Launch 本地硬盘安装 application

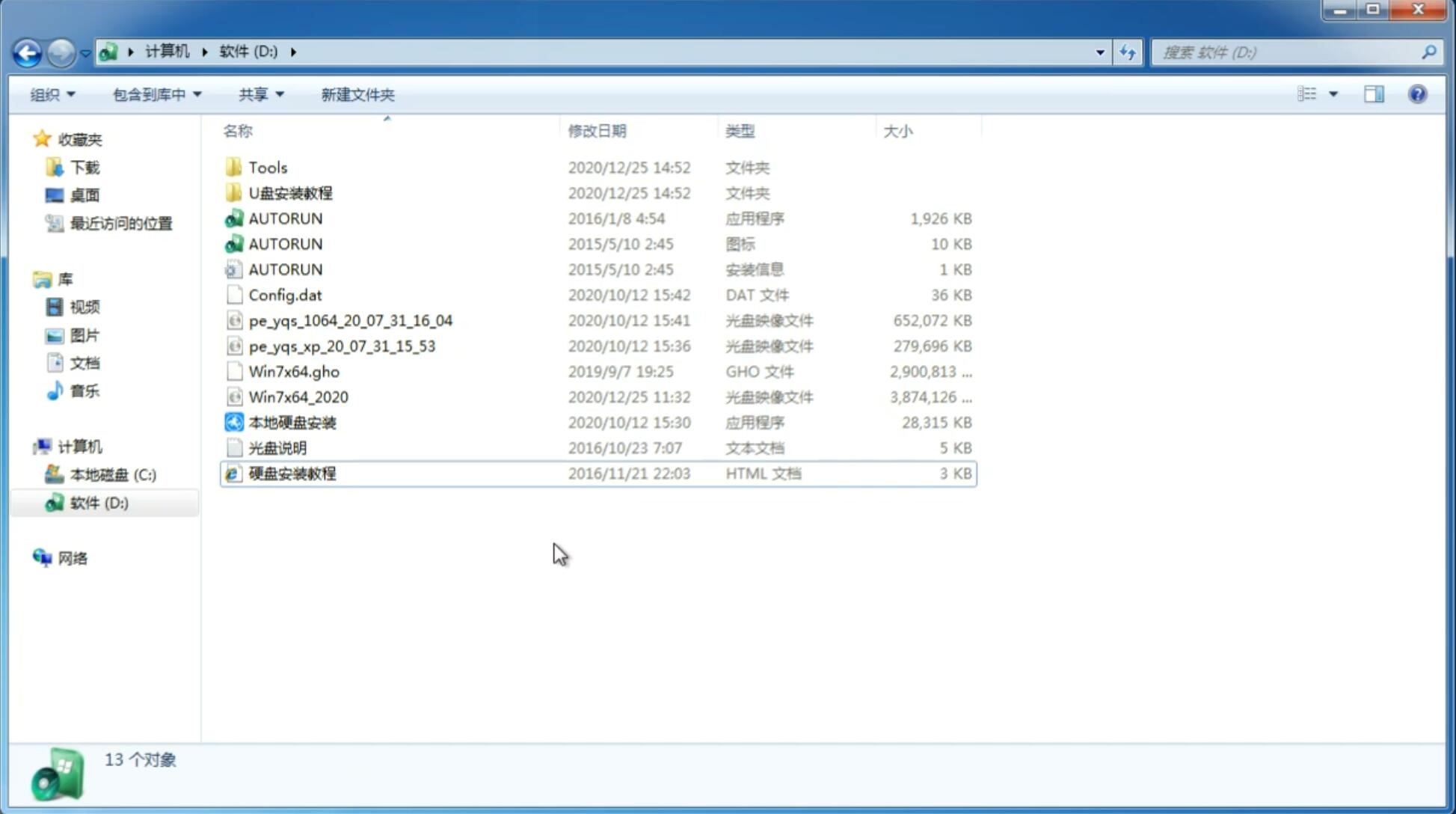[x=291, y=422]
